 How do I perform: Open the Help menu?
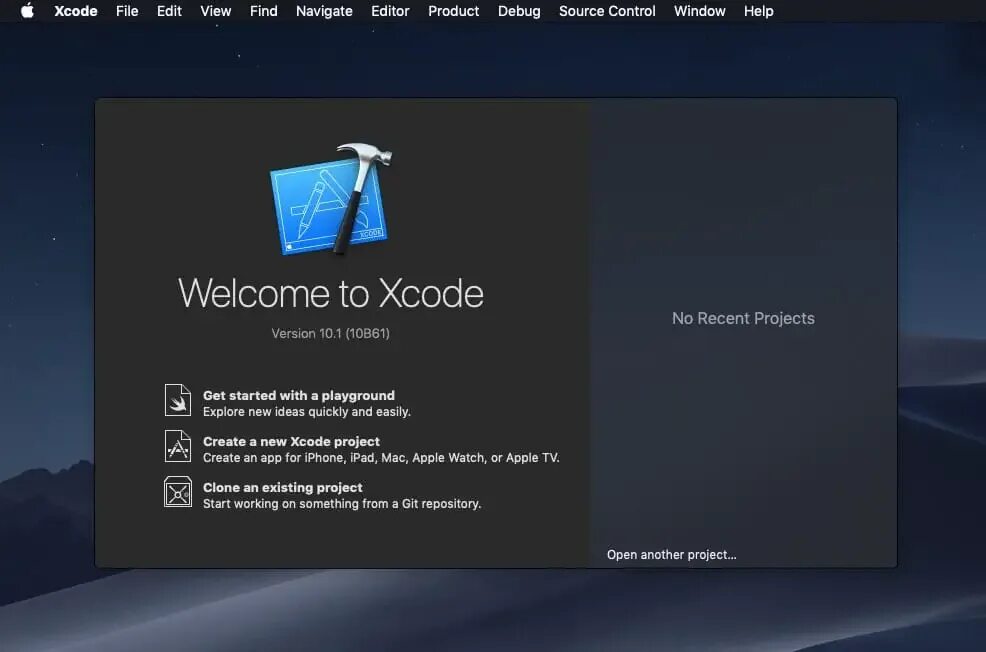(758, 11)
